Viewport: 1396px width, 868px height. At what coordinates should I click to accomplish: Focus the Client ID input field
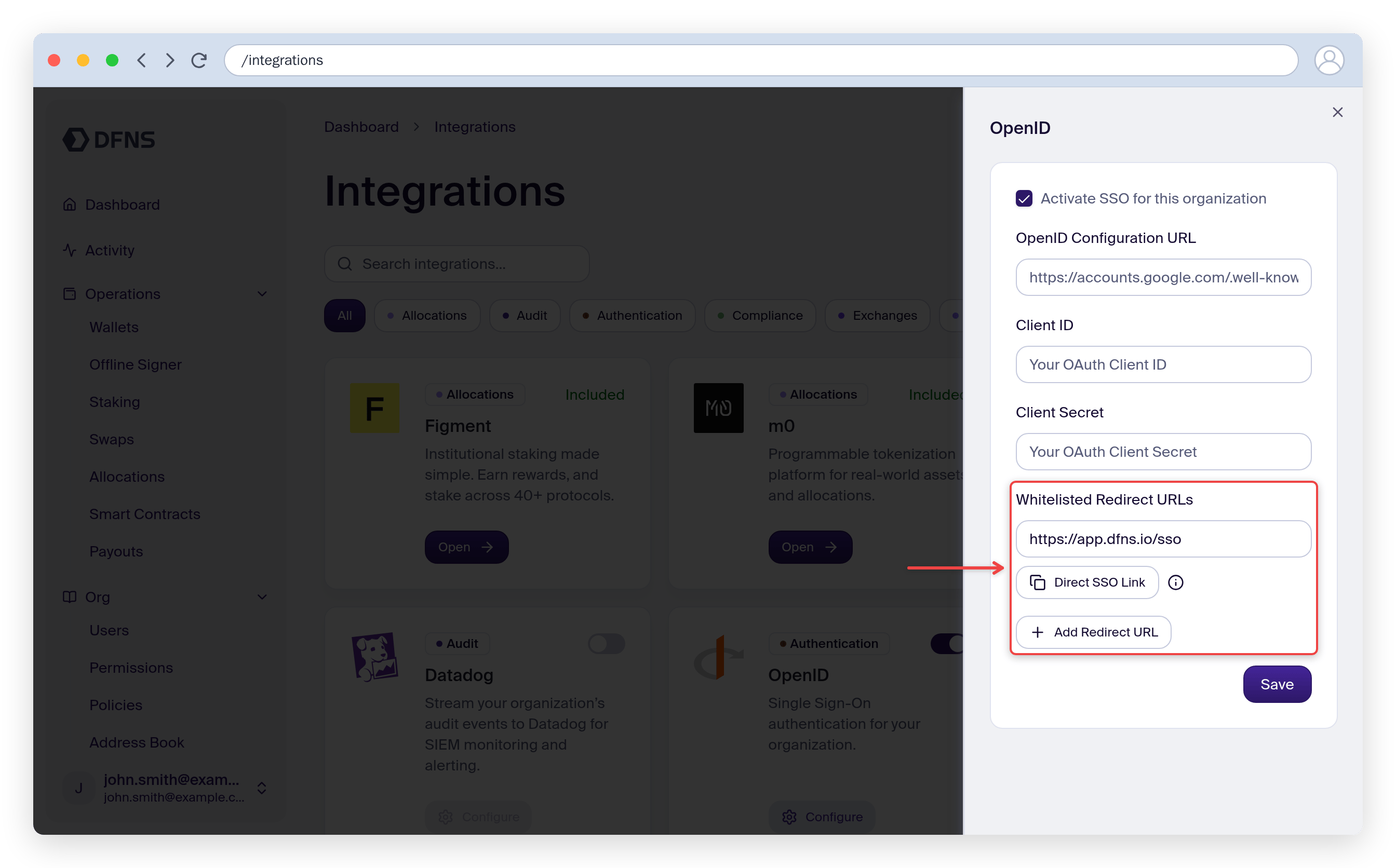click(1163, 364)
